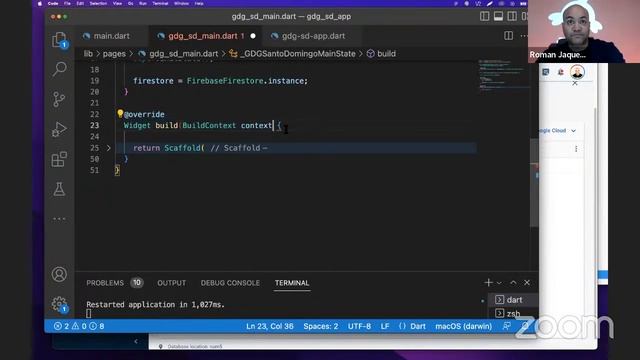
Task: Click the X close icon below browser avatar
Action: pos(575,83)
